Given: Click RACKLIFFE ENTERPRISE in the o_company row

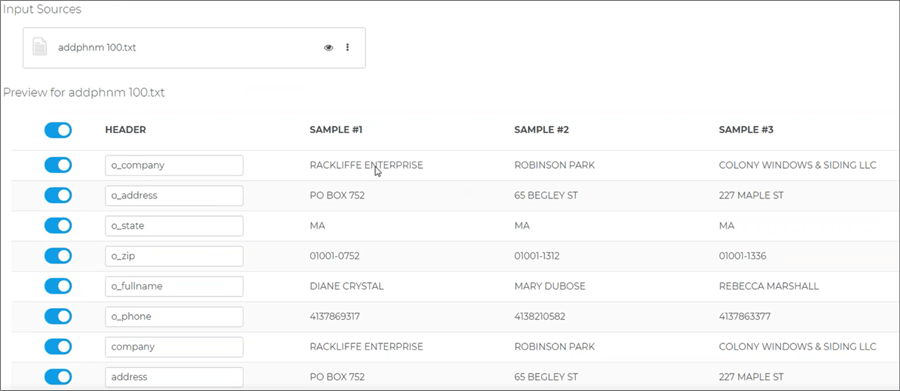Looking at the screenshot, I should 366,165.
